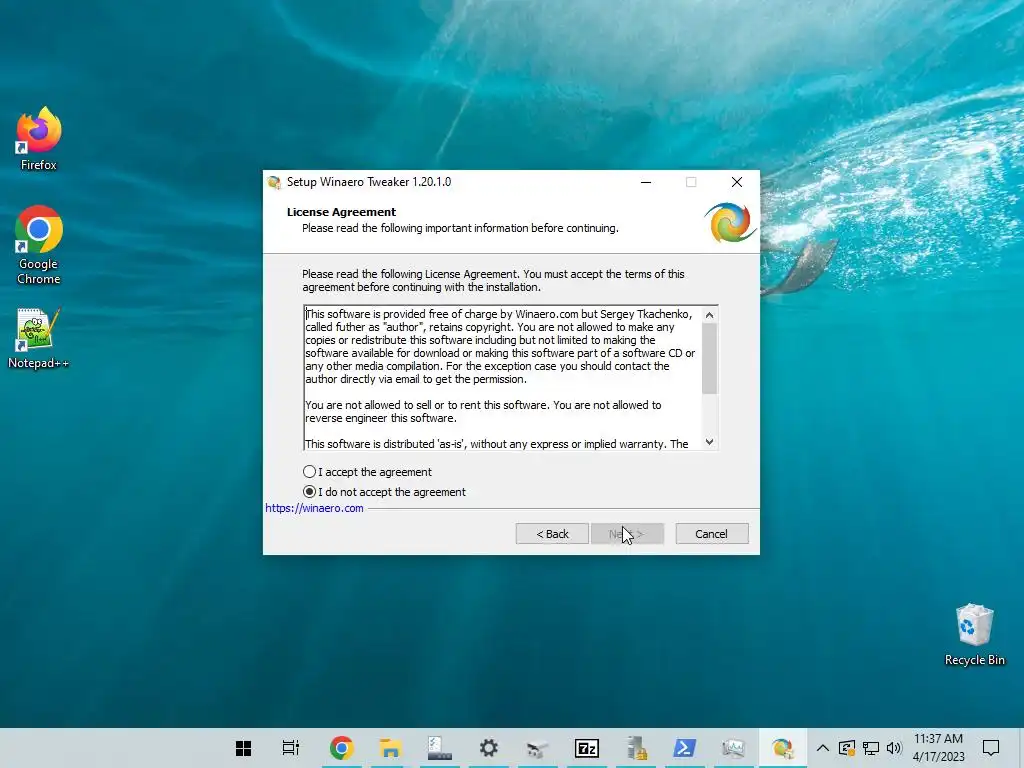The image size is (1024, 768).
Task: Expand the hidden system tray icons
Action: (x=823, y=748)
